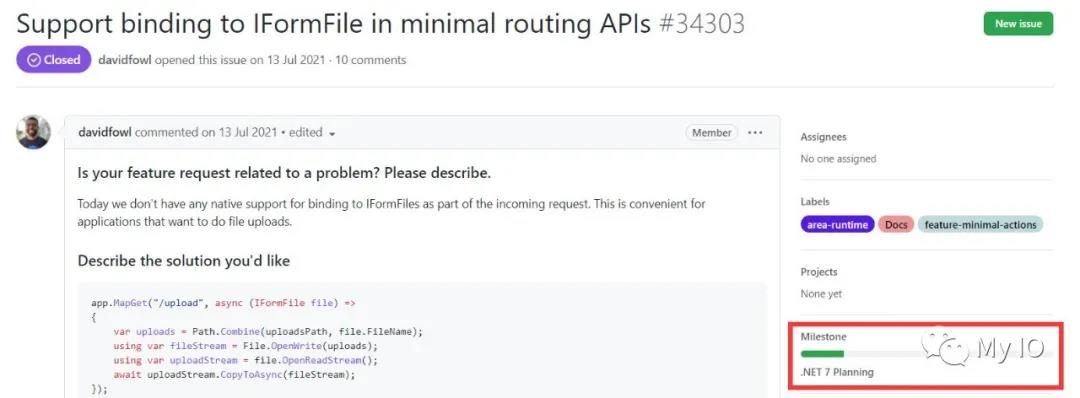Screen dimensions: 1080x398
Task: Open the three-dots comment options menu
Action: pos(755,133)
